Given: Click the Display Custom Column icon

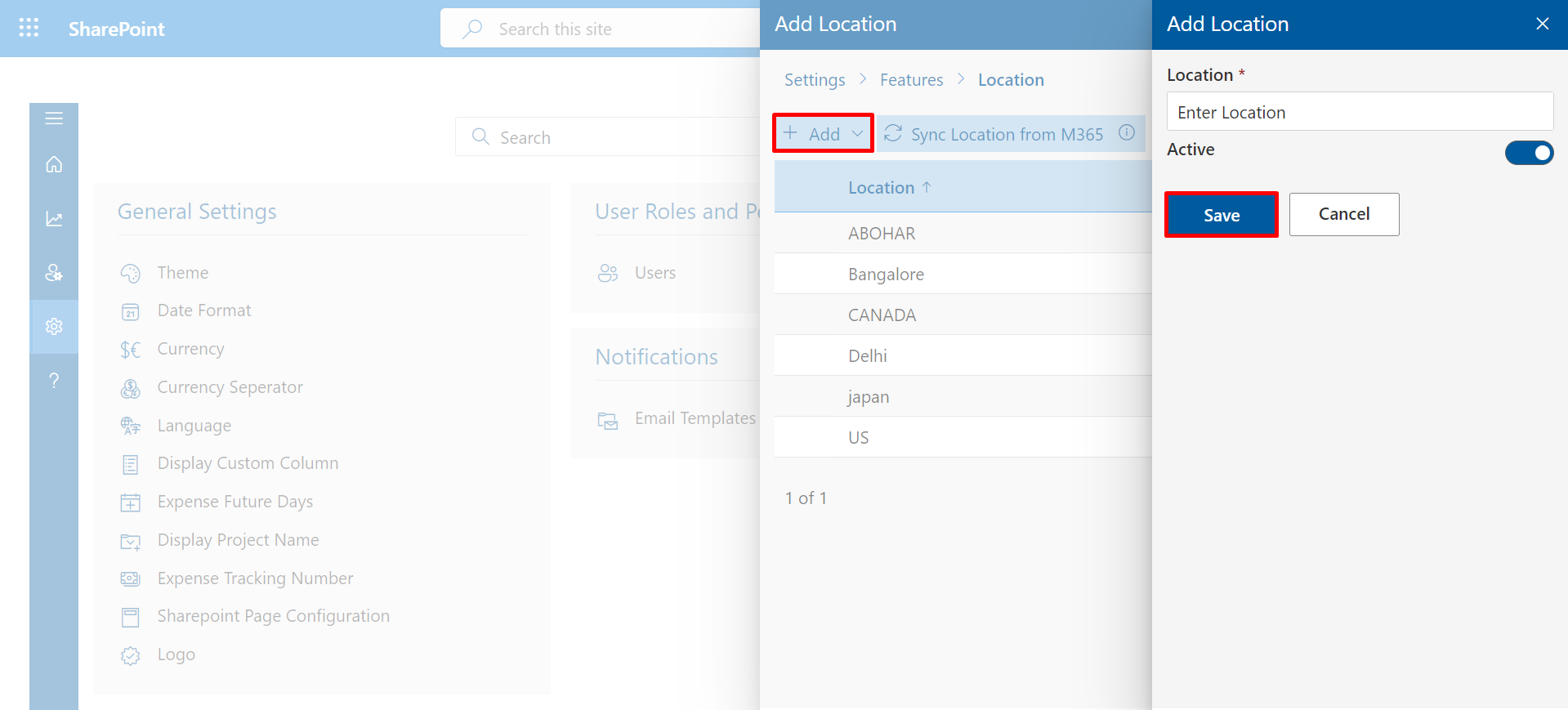Looking at the screenshot, I should pos(131,464).
